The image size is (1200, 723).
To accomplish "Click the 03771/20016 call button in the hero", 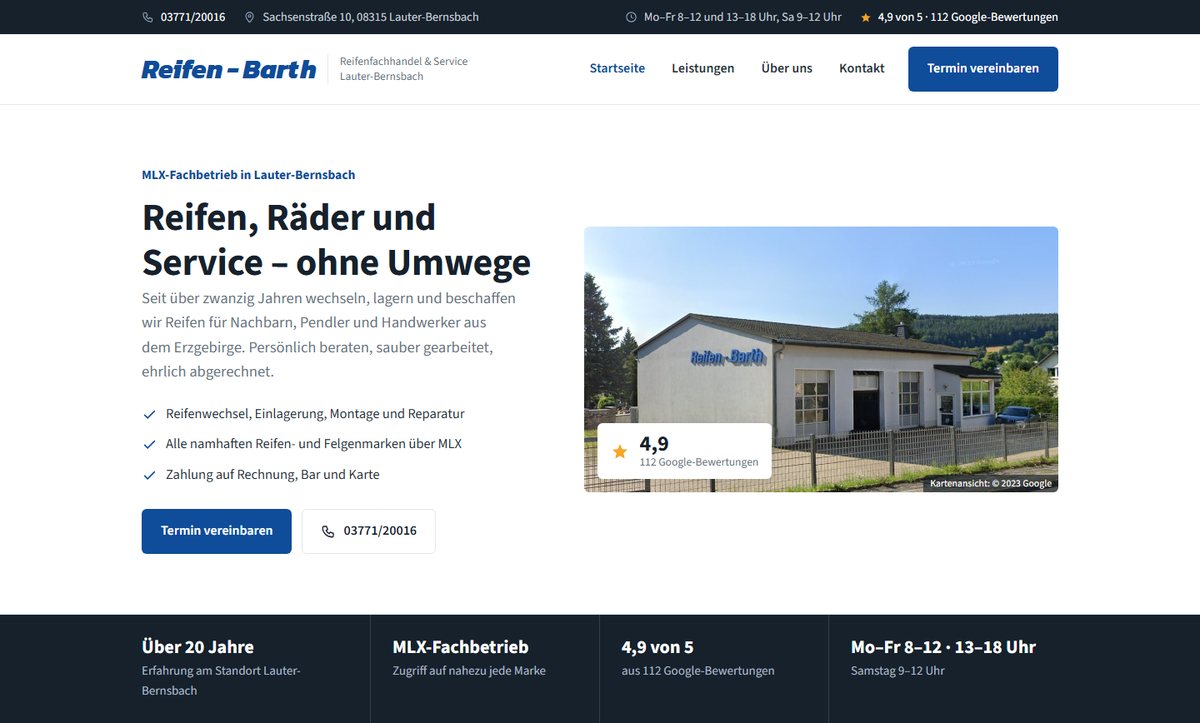I will point(369,531).
